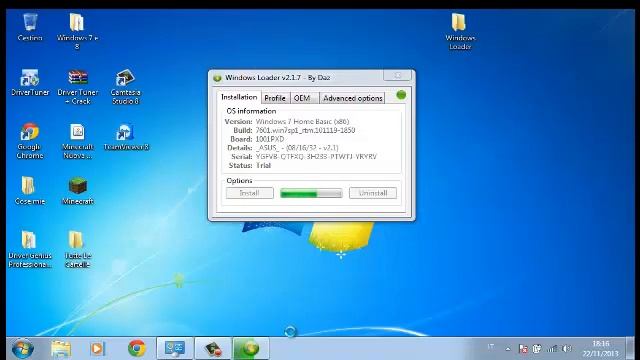Select the Windows 7 e 8 folder
640x360 pixels.
[x=77, y=31]
